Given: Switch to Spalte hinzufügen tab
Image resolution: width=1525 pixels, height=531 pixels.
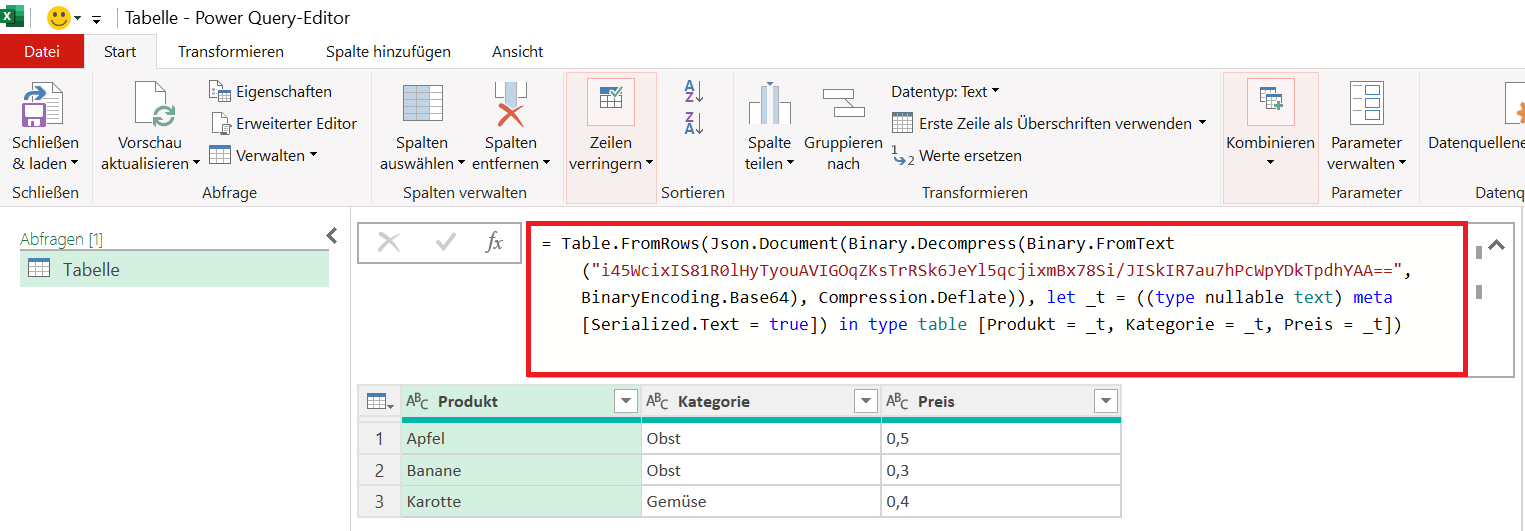Looking at the screenshot, I should point(388,51).
